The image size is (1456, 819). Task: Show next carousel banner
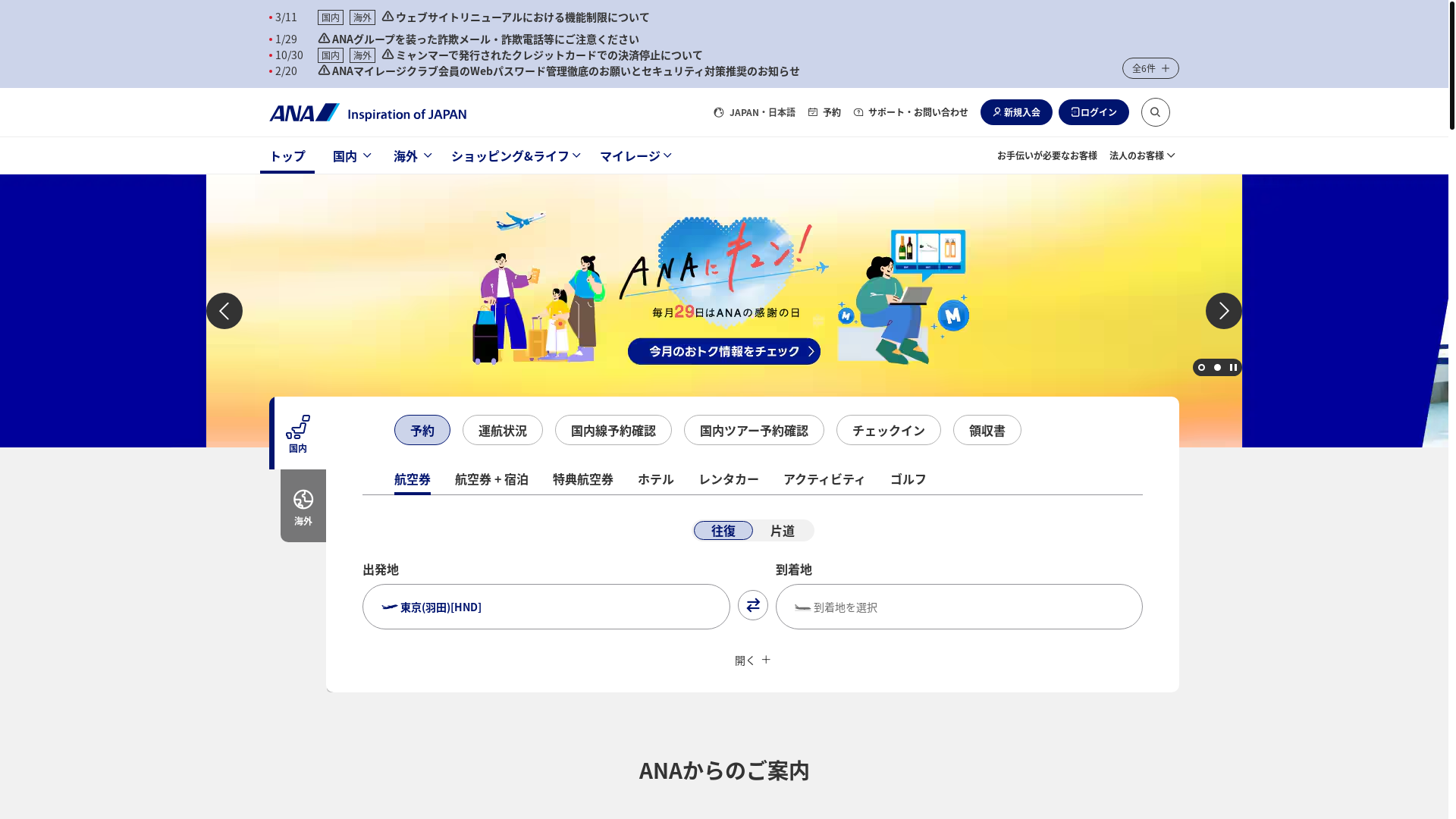(1223, 311)
